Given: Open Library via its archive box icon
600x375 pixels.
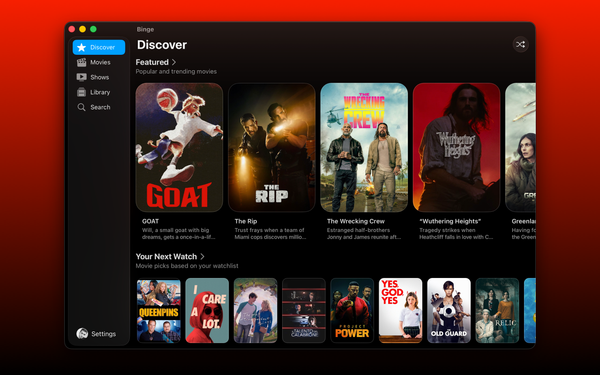Looking at the screenshot, I should click(x=82, y=92).
